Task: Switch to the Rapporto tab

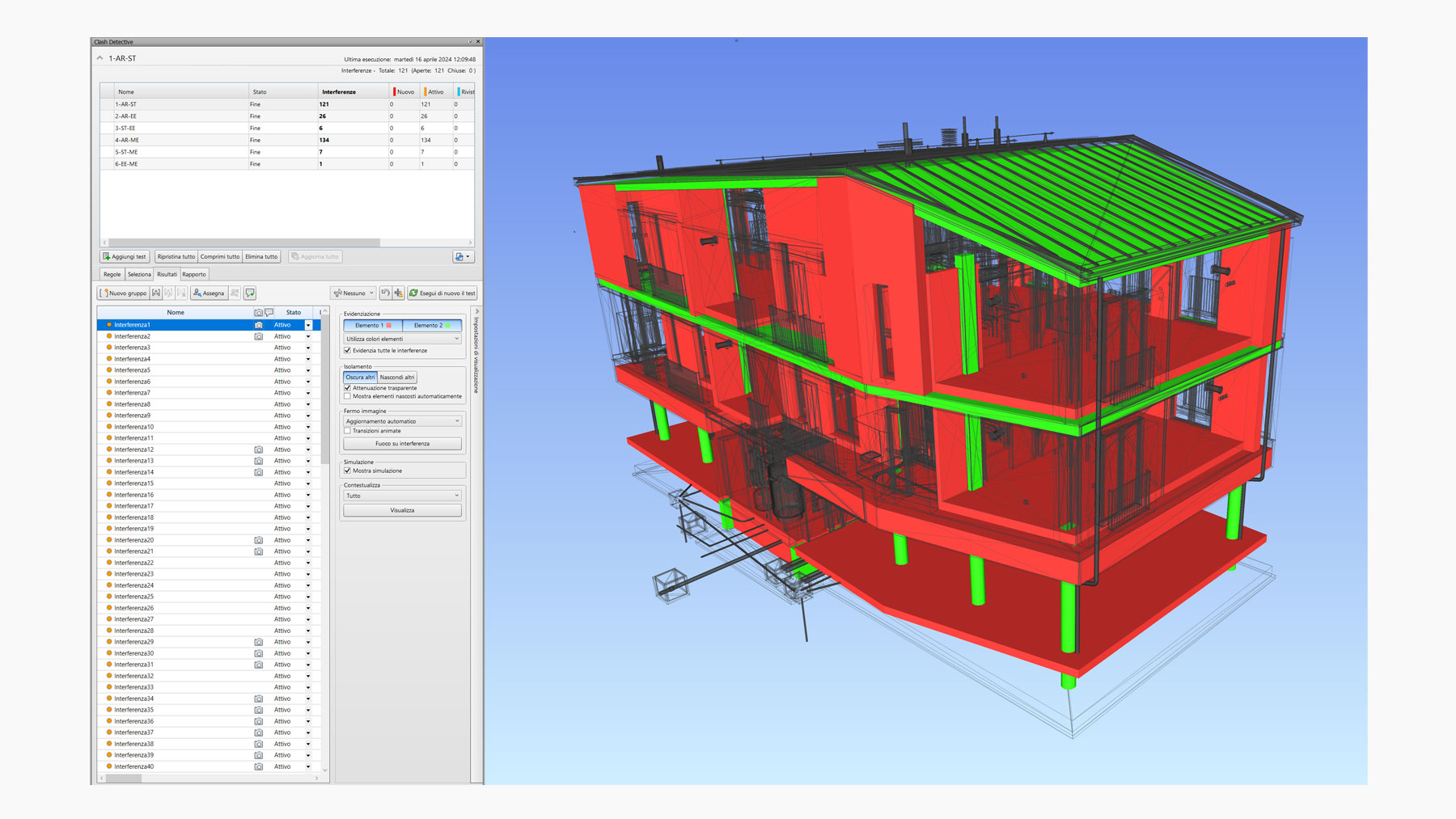Action: pyautogui.click(x=194, y=274)
